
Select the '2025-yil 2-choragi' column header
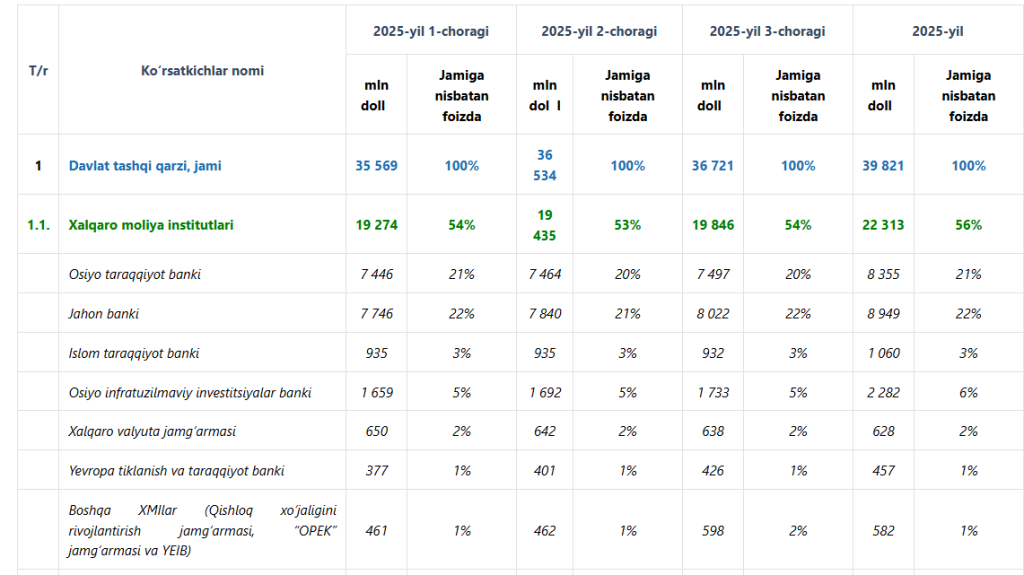click(x=599, y=31)
